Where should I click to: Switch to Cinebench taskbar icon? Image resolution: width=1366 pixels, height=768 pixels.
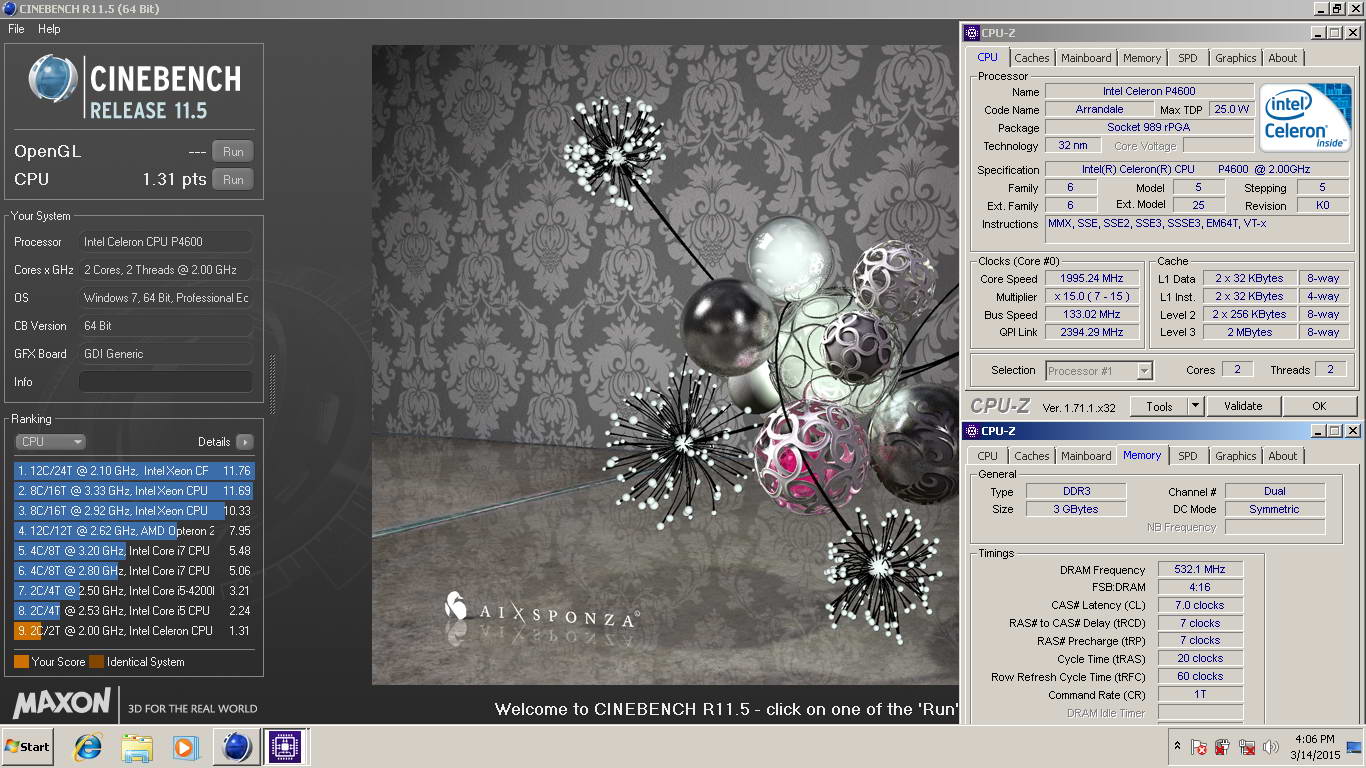pos(237,747)
